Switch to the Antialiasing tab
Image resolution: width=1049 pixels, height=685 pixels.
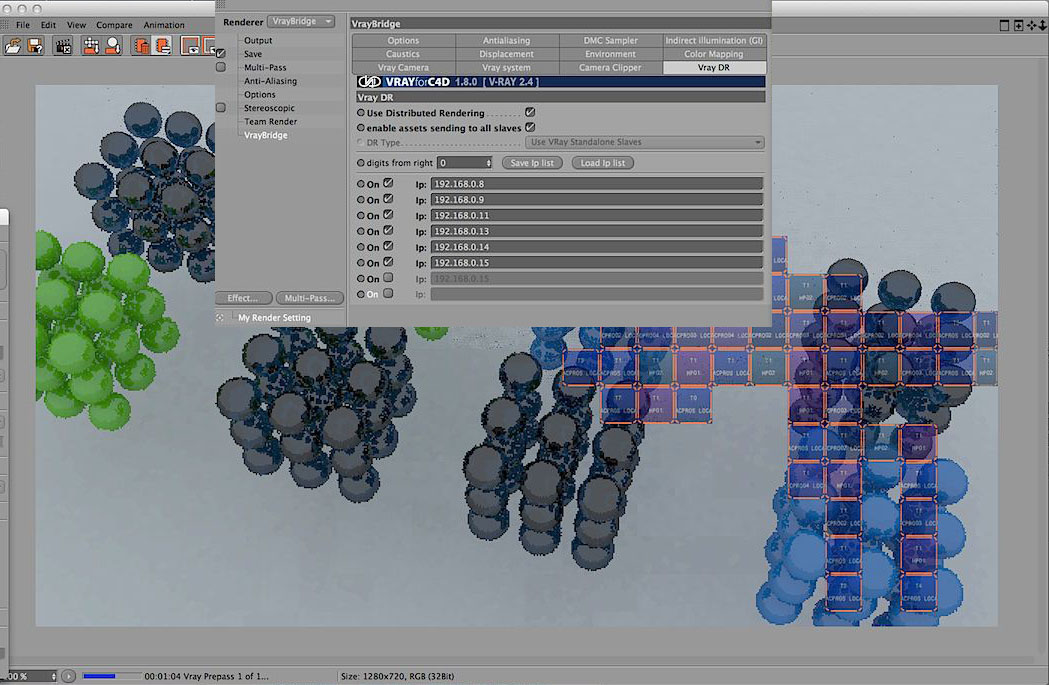click(507, 41)
